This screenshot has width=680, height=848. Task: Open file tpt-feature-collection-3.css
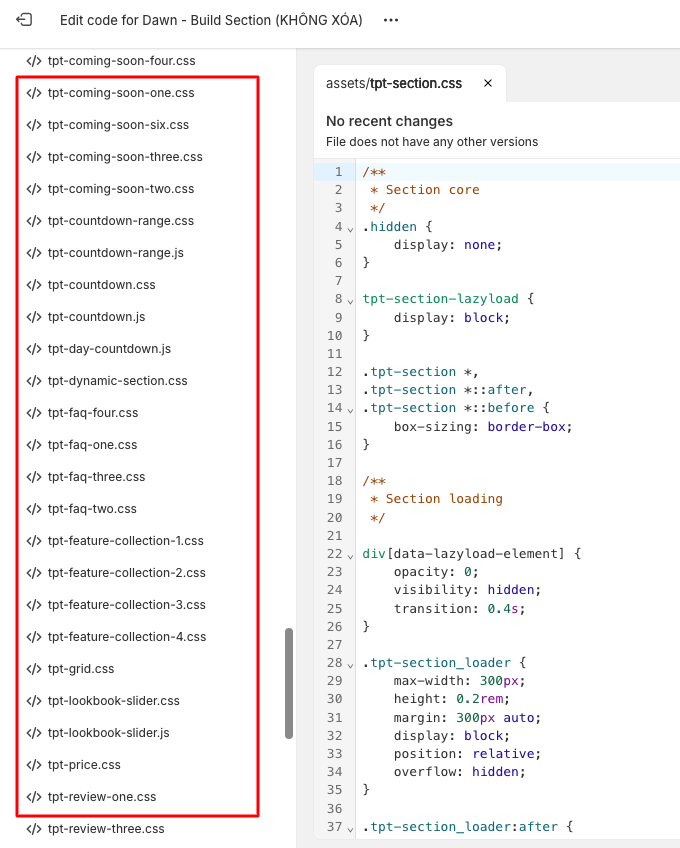pyautogui.click(x=127, y=605)
